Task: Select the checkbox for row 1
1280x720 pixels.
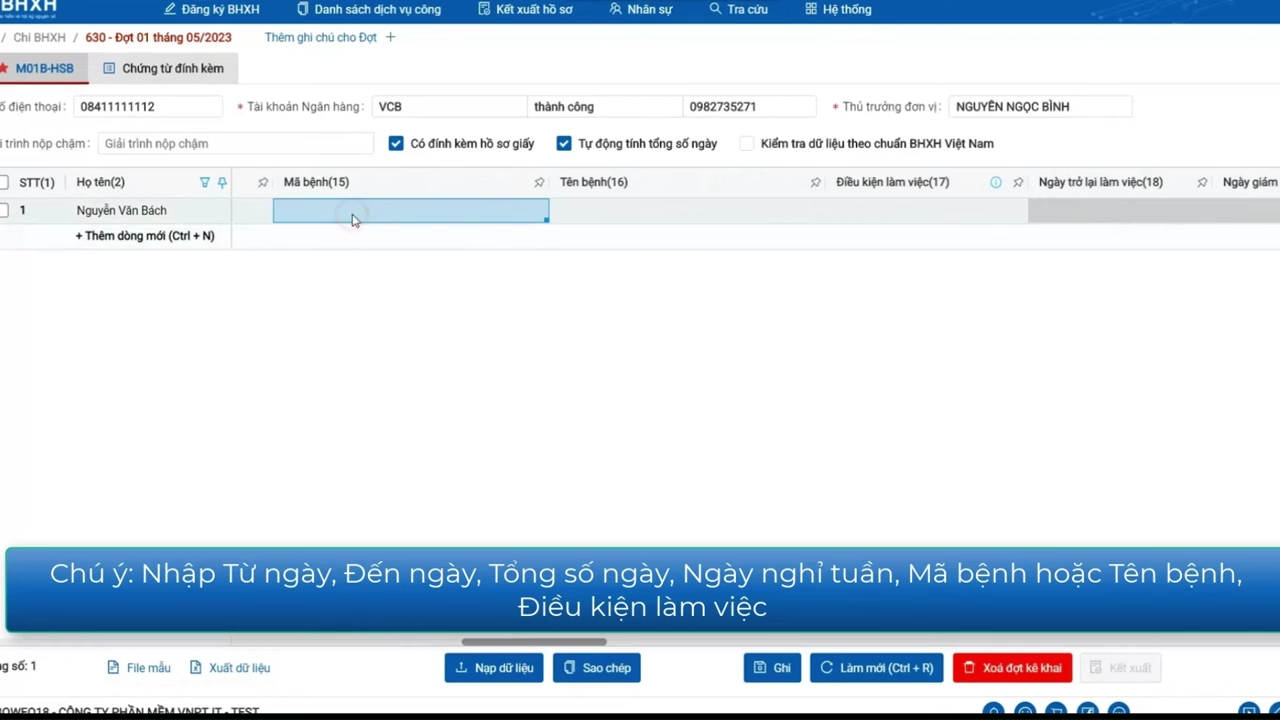Action: 4,210
